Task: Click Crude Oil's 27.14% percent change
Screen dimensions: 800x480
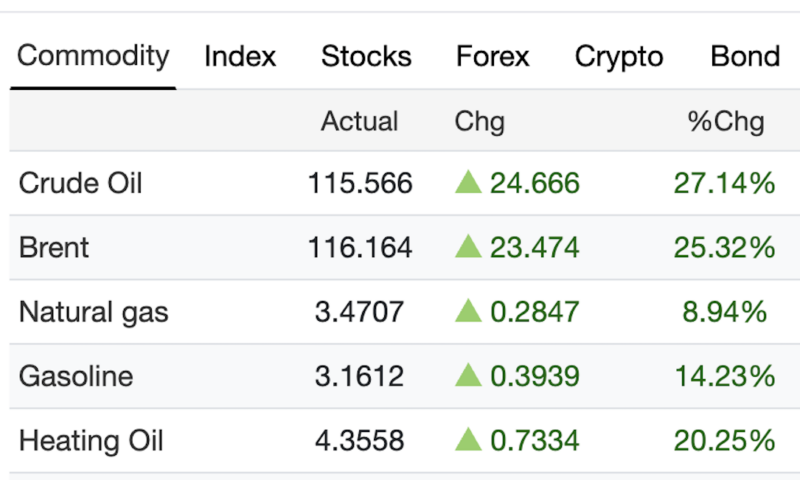Action: pyautogui.click(x=724, y=184)
